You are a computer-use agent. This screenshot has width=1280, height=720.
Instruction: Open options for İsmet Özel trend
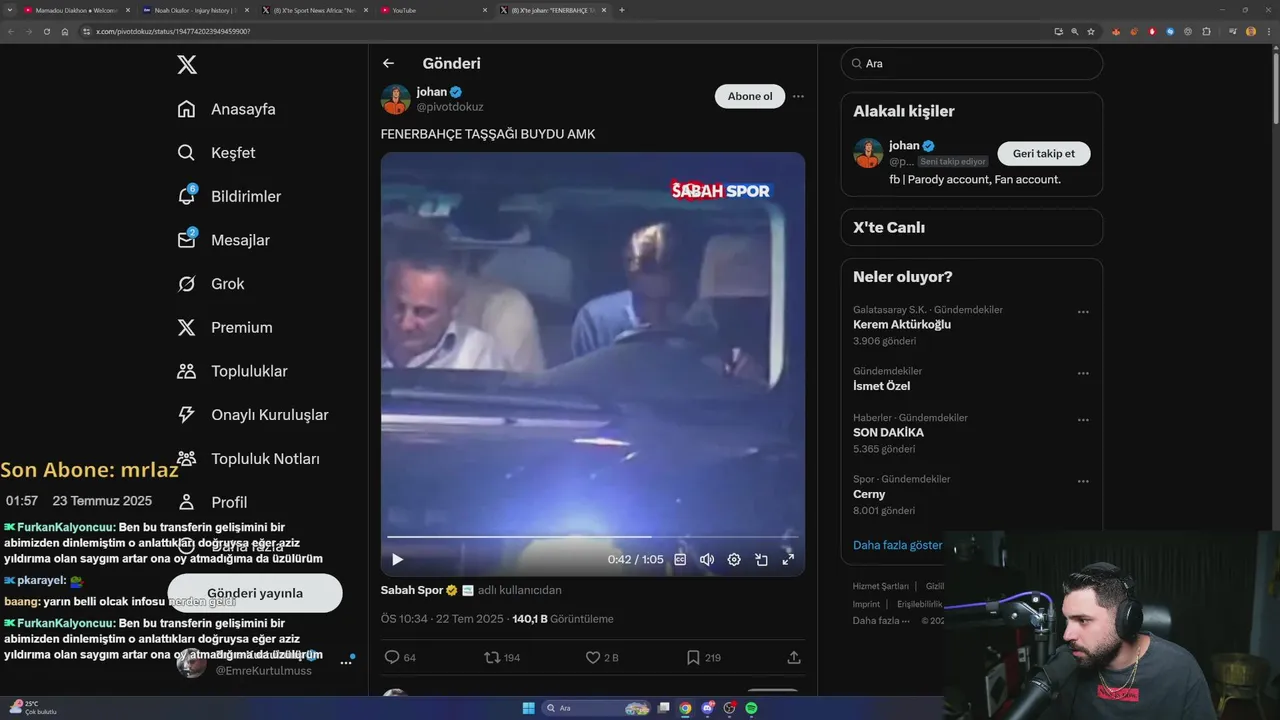click(x=1083, y=373)
